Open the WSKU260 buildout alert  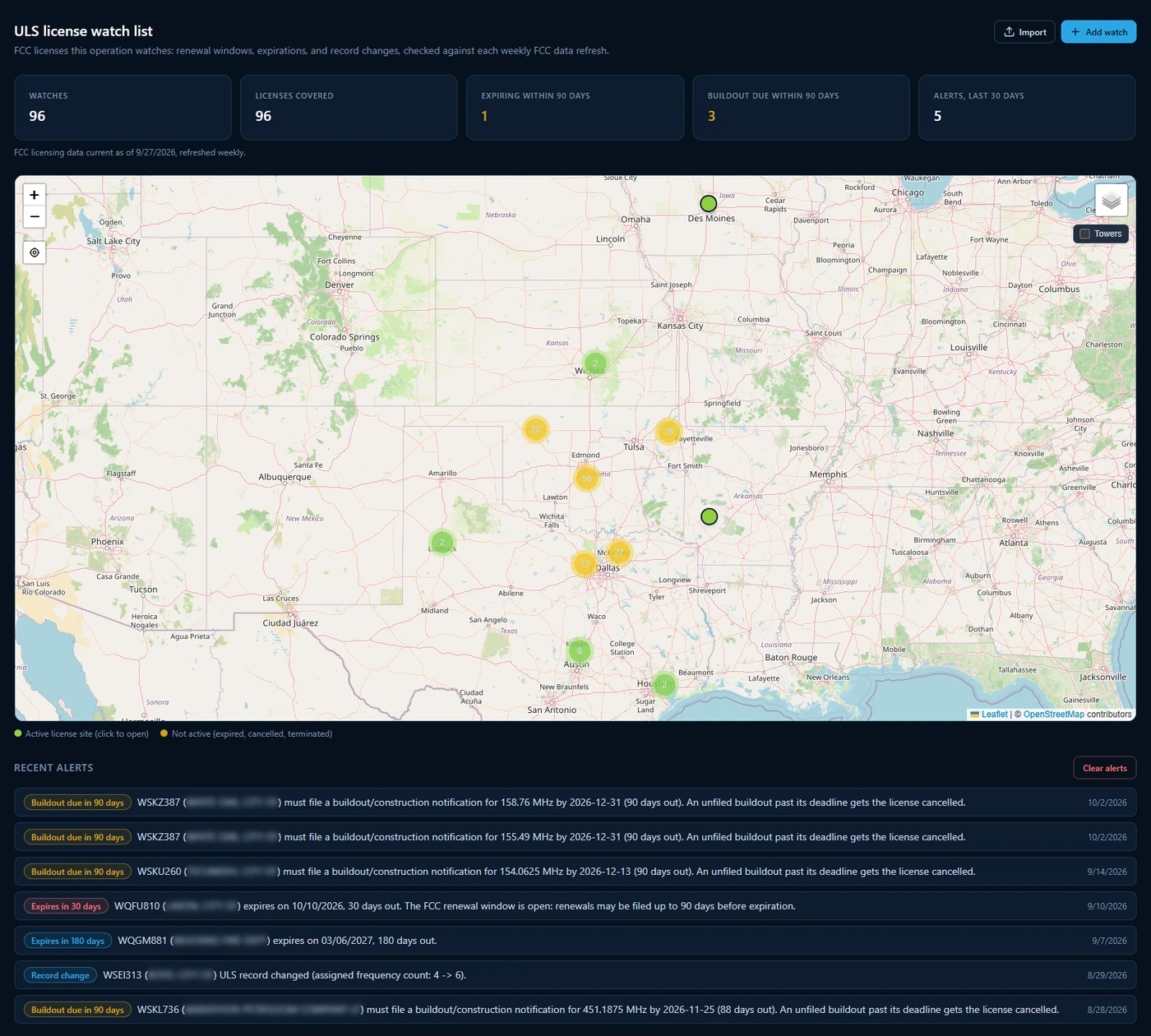pyautogui.click(x=575, y=872)
